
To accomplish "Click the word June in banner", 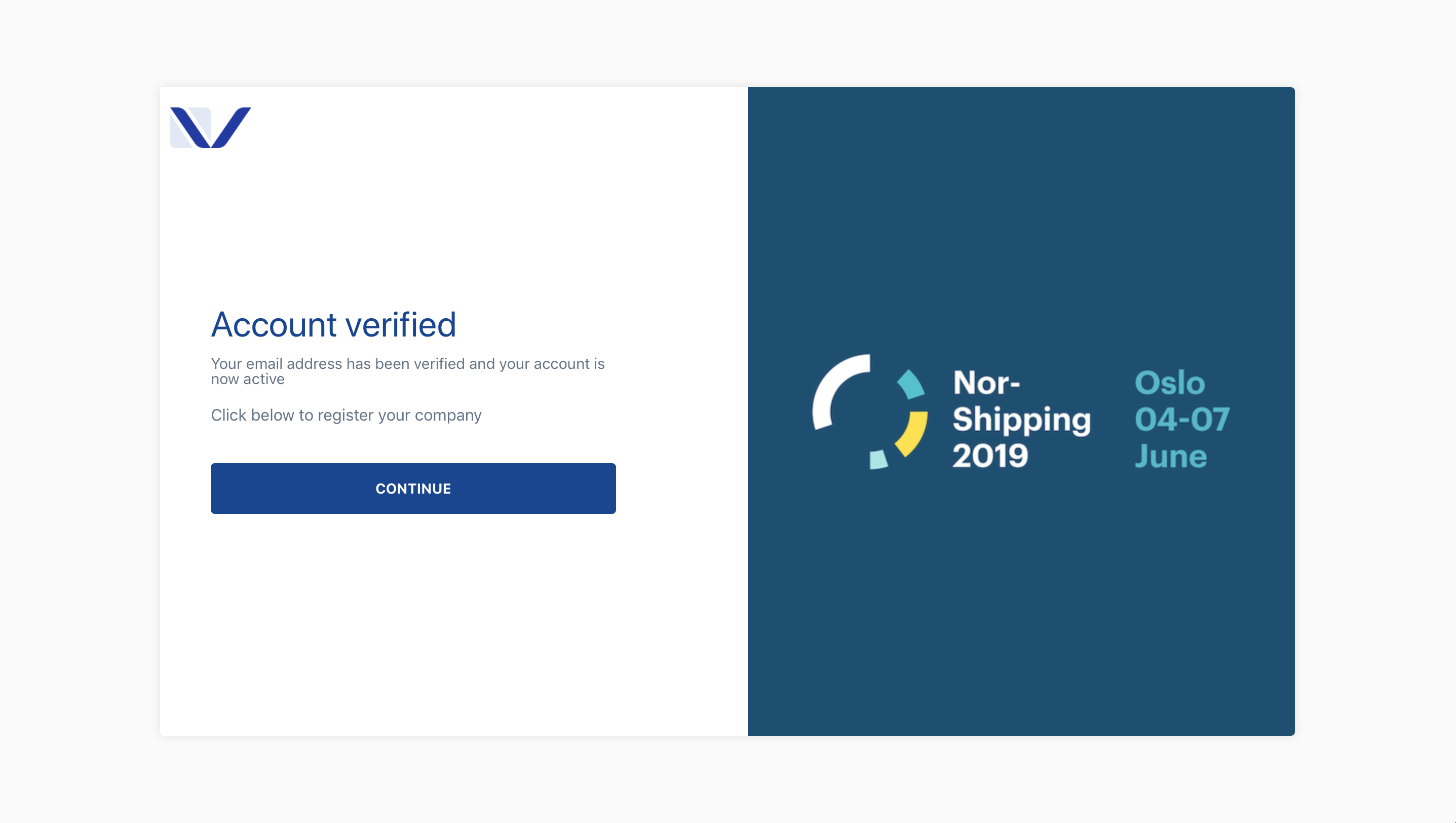I will click(1171, 456).
